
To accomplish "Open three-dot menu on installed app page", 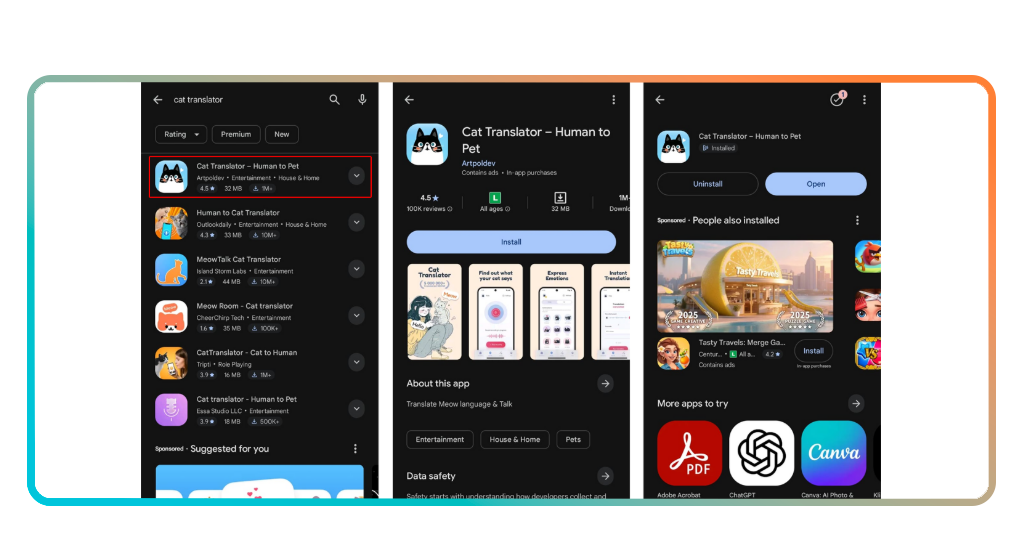I will pos(864,100).
